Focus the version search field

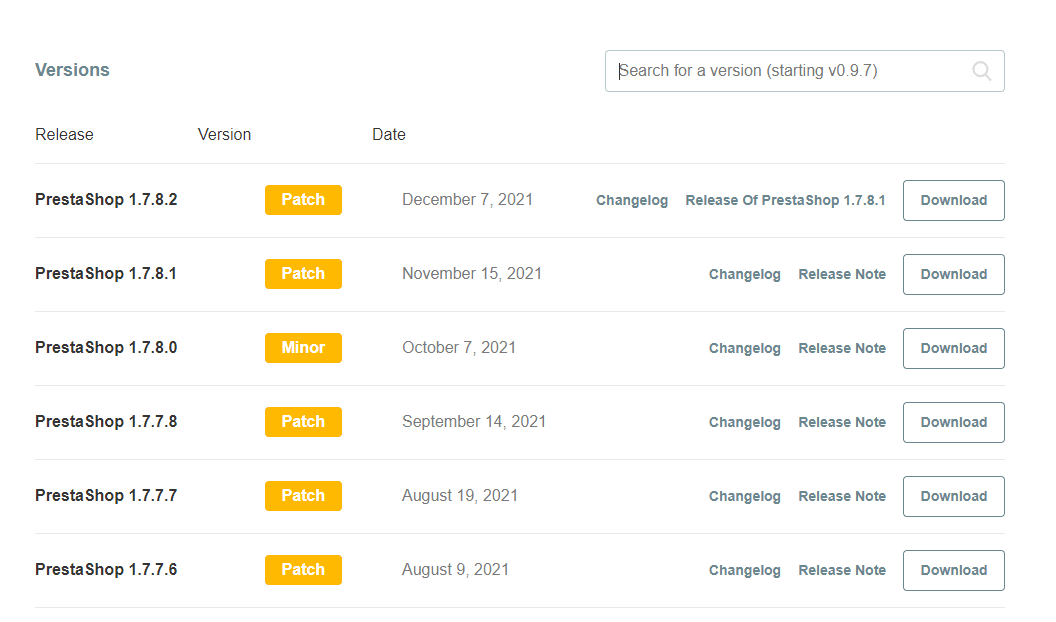coord(790,71)
